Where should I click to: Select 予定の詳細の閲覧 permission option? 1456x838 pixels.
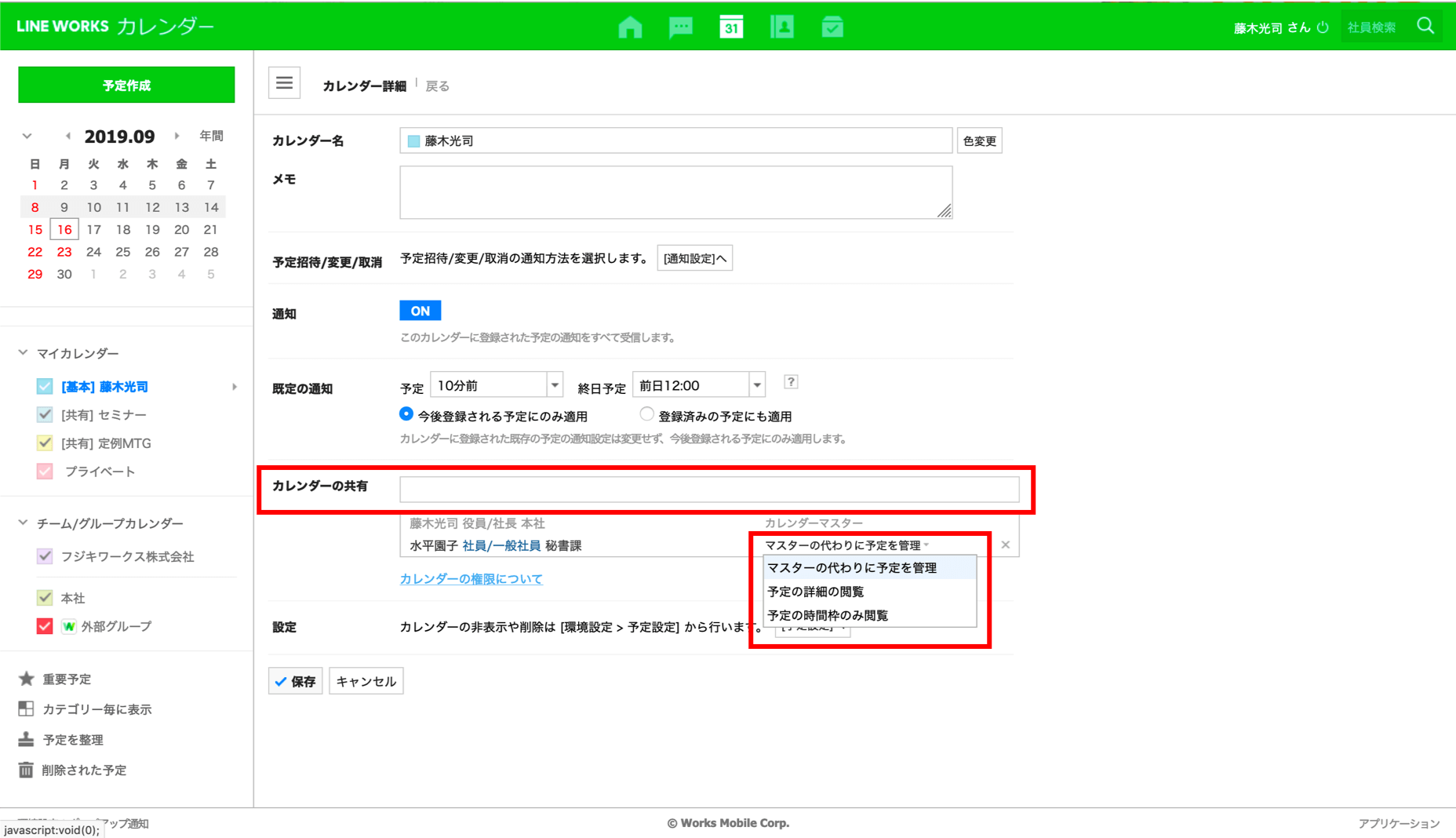815,592
